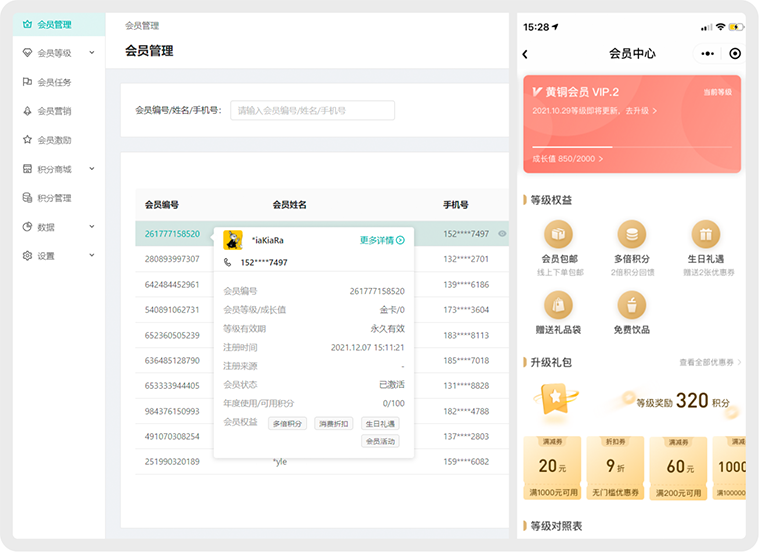This screenshot has height=552, width=759.
Task: Tap the wifi icon in phone status bar
Action: point(721,27)
